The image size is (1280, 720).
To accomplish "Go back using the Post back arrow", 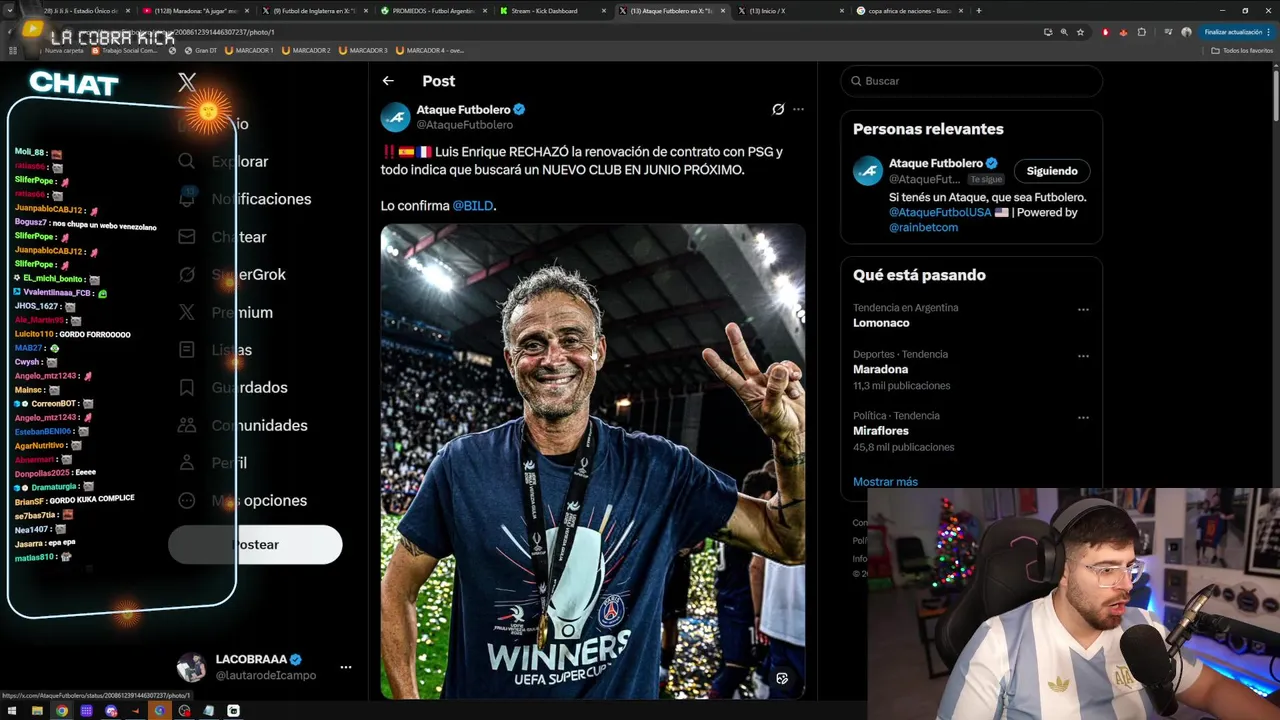I will click(x=388, y=81).
